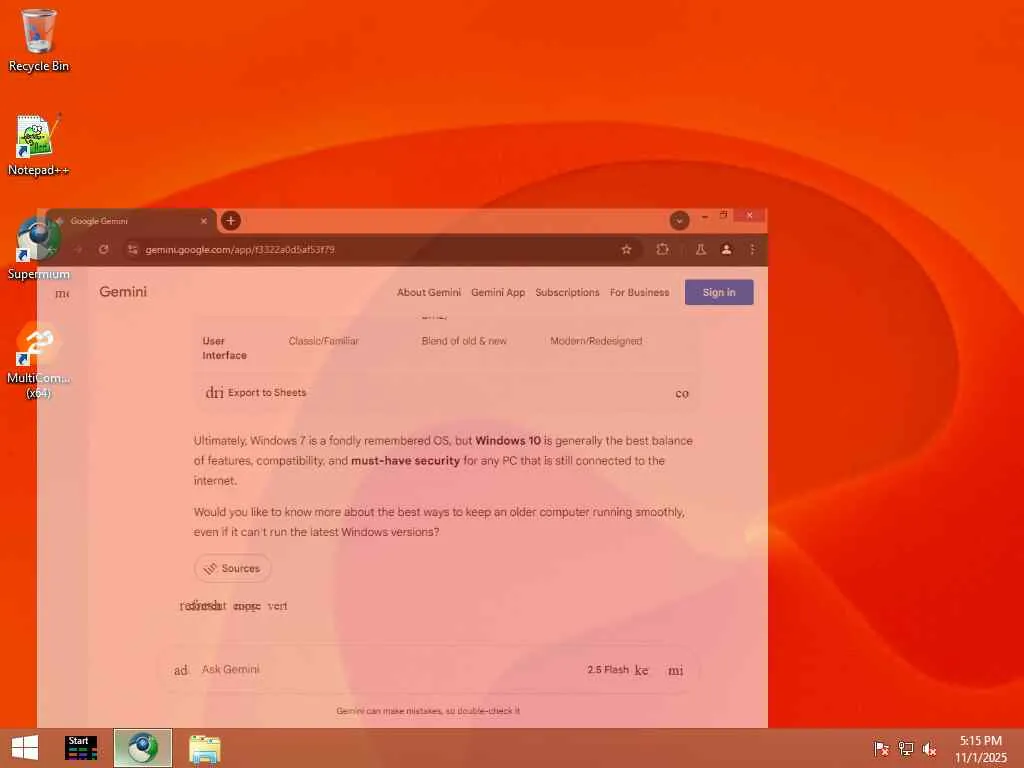Bookmark this page with the star
Image resolution: width=1024 pixels, height=768 pixels.
(626, 249)
